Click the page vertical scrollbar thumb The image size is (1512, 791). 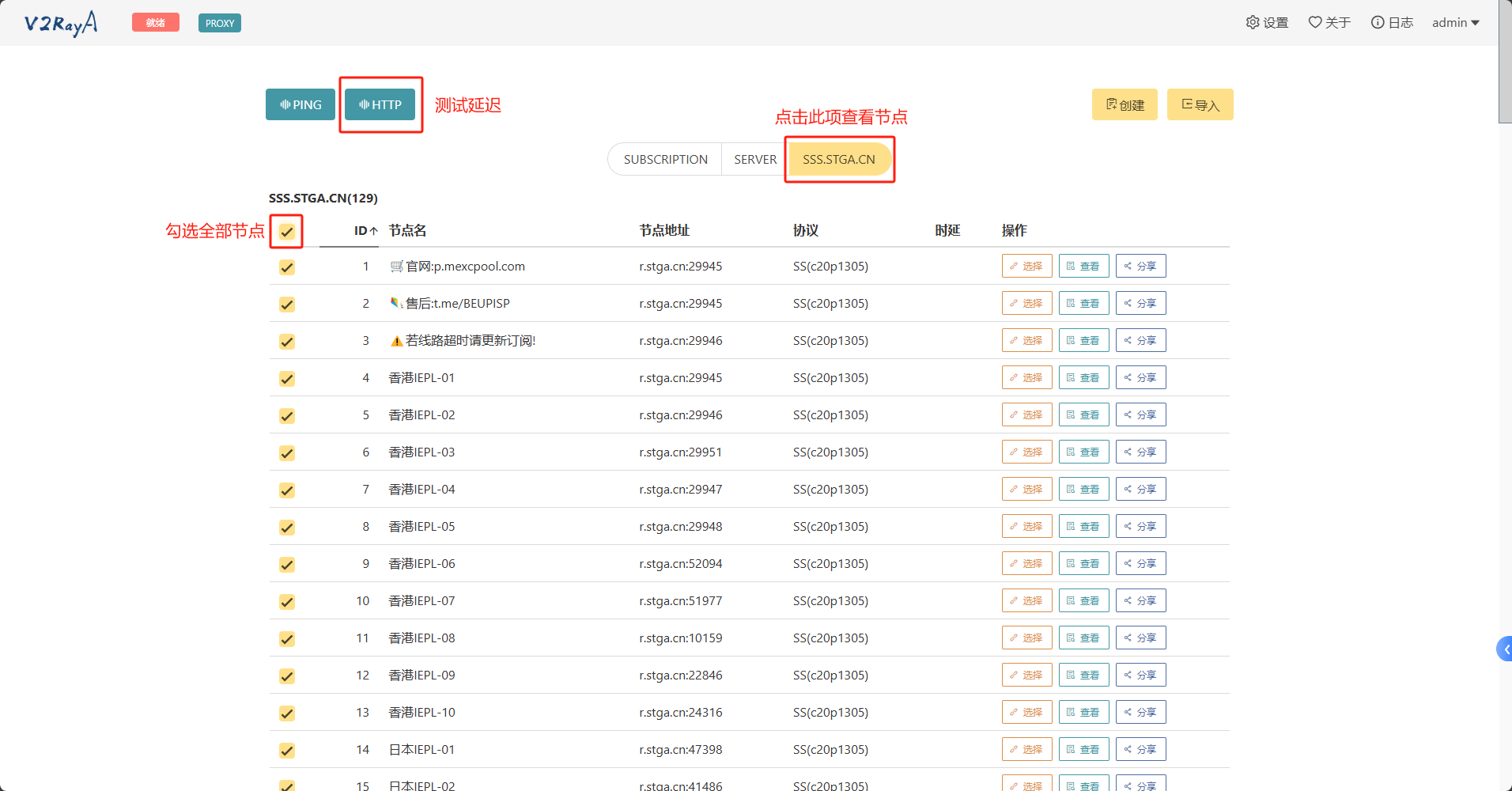[1505, 62]
